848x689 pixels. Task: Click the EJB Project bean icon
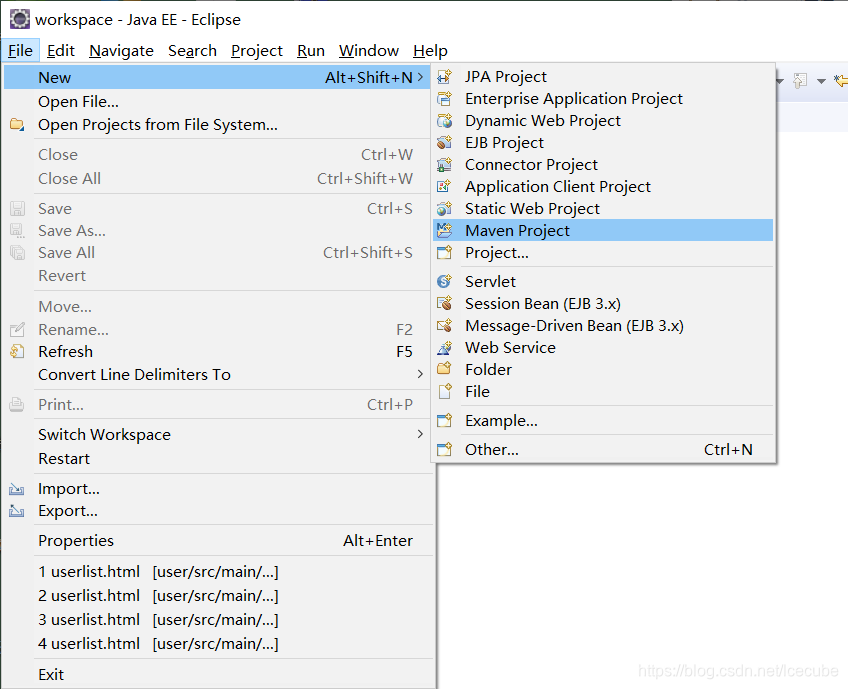[x=445, y=143]
